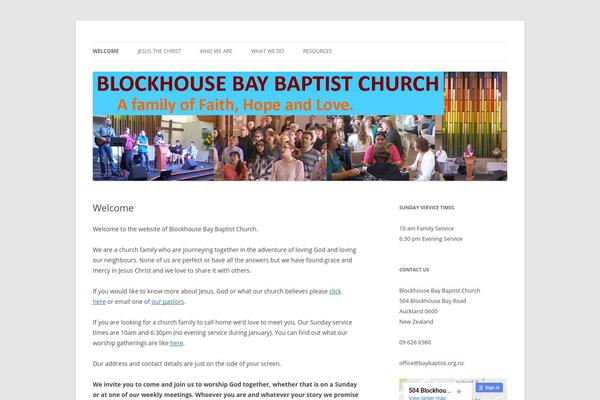Viewport: 600px width, 400px height.
Task: Click the phone number 09 626 6980
Action: click(415, 342)
